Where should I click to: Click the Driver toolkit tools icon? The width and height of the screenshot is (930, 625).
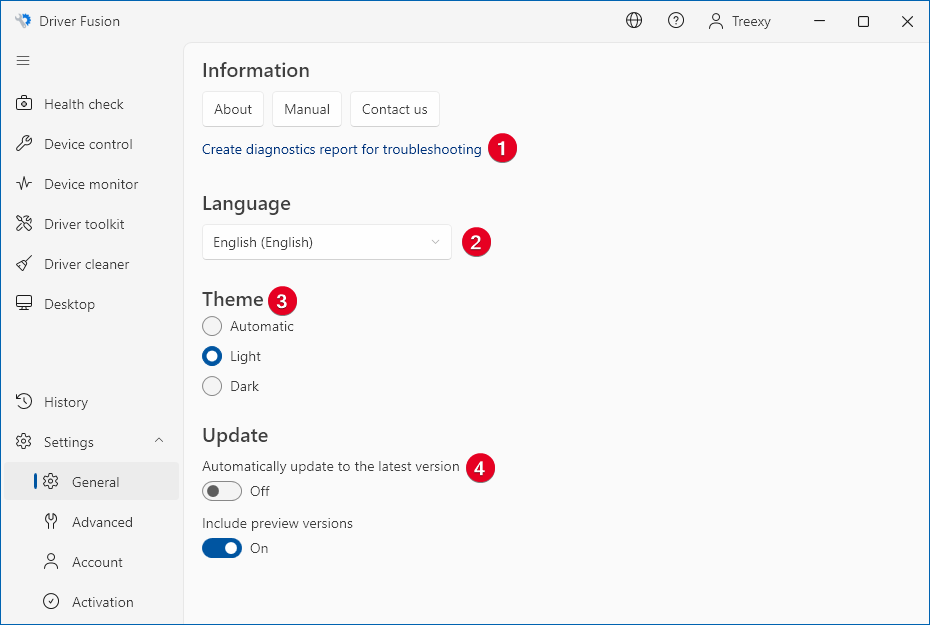click(24, 224)
